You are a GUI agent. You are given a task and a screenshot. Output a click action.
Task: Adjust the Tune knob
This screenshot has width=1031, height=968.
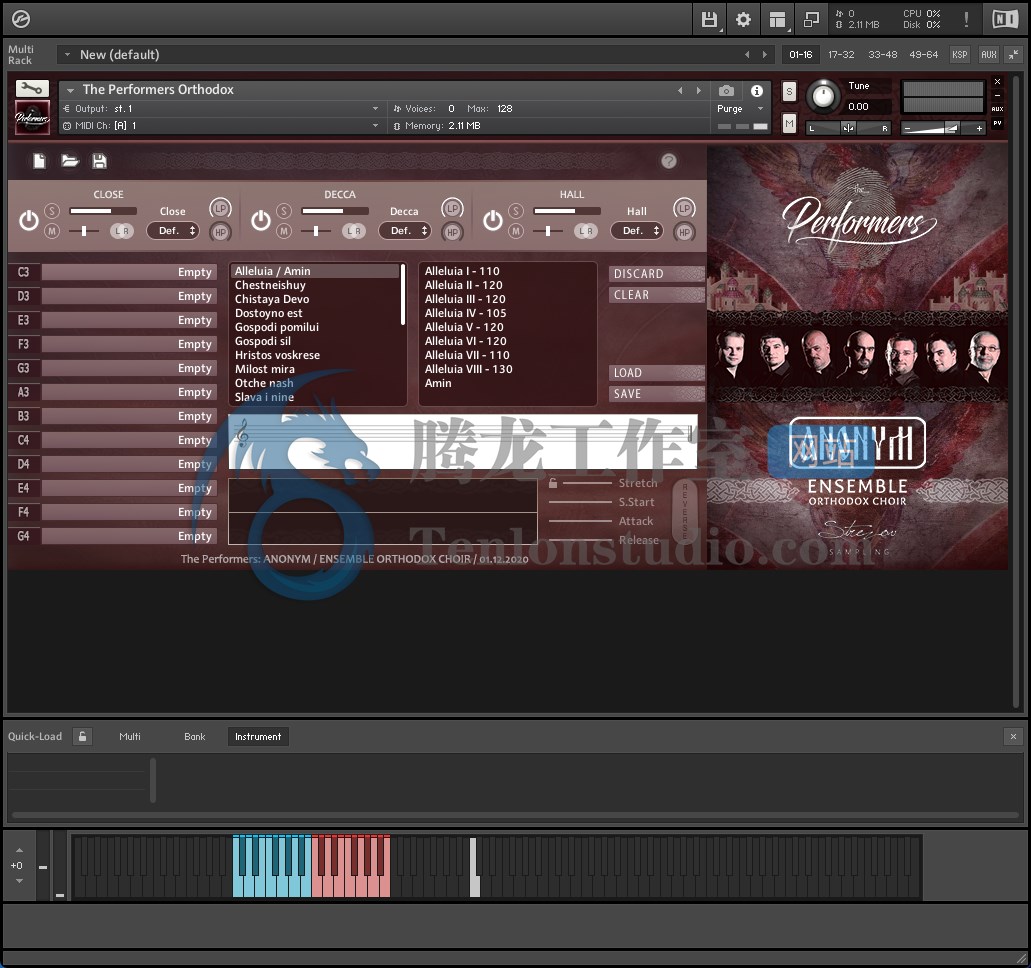tap(823, 97)
